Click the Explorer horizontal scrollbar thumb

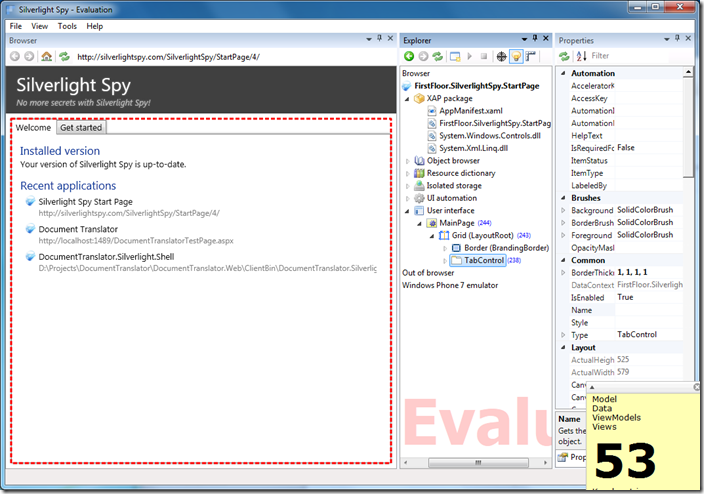click(478, 463)
